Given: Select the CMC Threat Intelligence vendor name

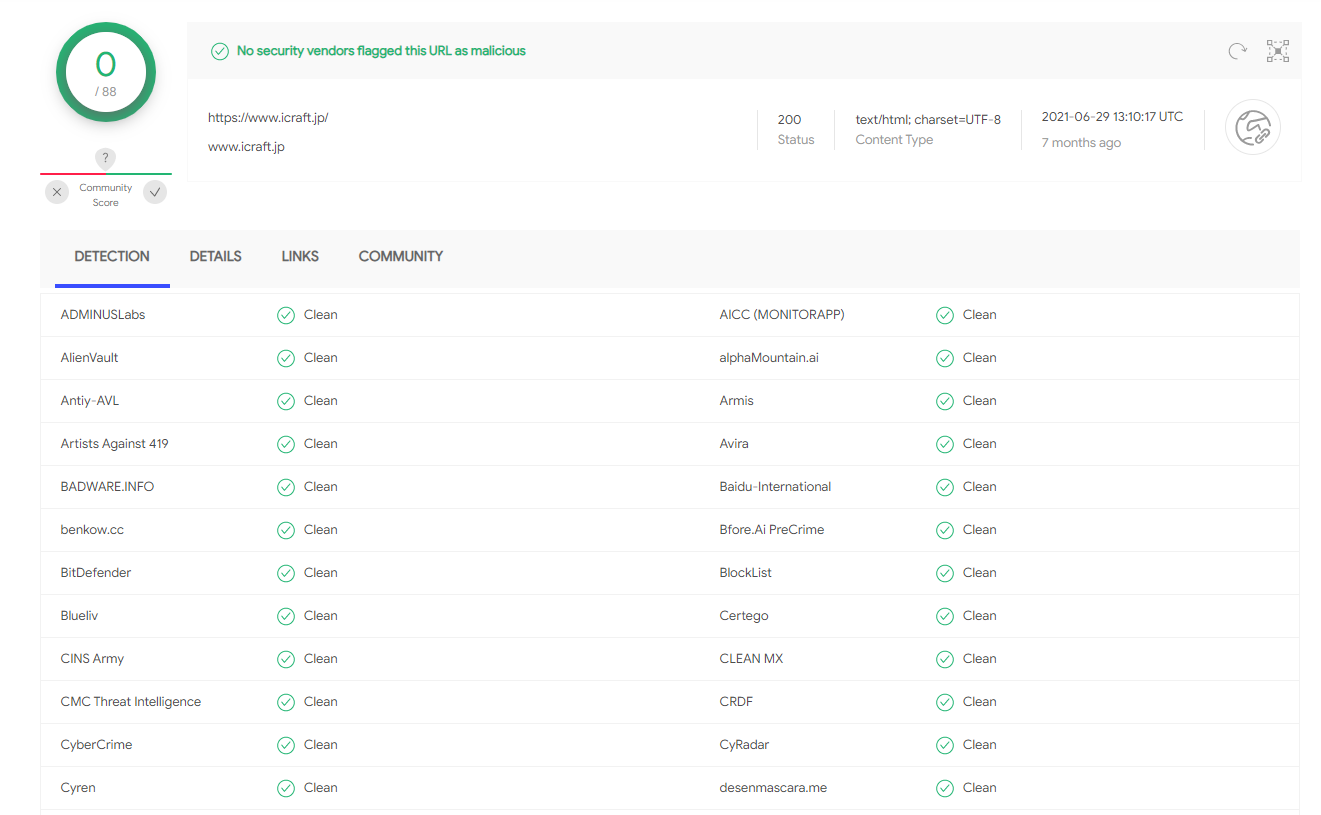Looking at the screenshot, I should pos(131,702).
